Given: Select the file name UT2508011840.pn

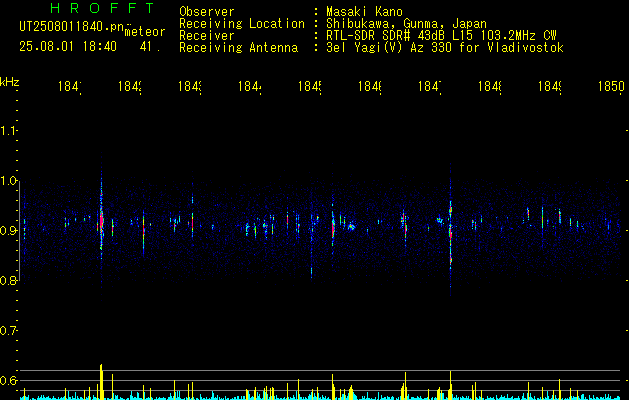Looking at the screenshot, I should pyautogui.click(x=71, y=27).
